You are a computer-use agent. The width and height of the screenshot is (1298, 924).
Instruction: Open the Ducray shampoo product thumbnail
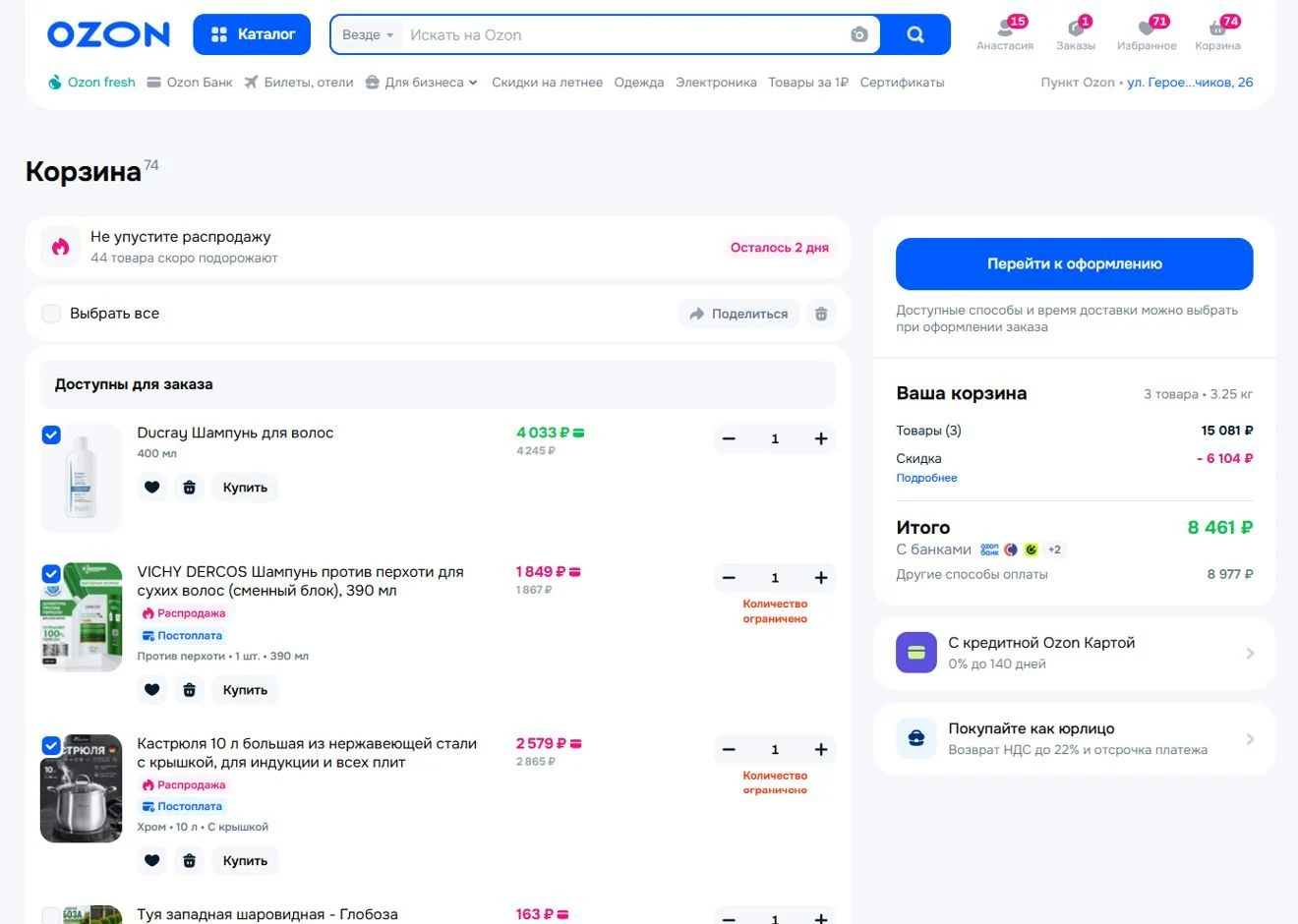tap(81, 478)
